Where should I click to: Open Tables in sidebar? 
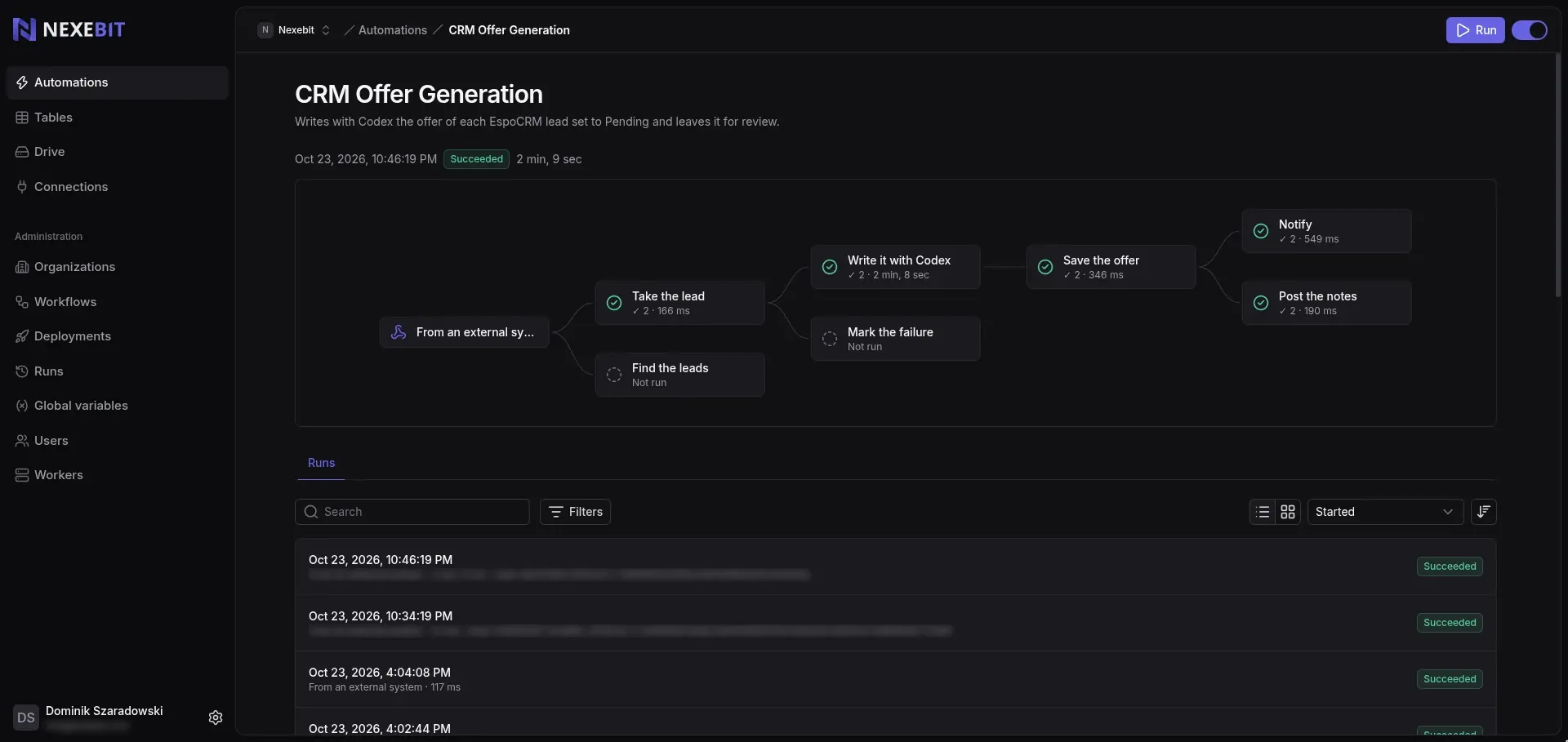[117, 118]
